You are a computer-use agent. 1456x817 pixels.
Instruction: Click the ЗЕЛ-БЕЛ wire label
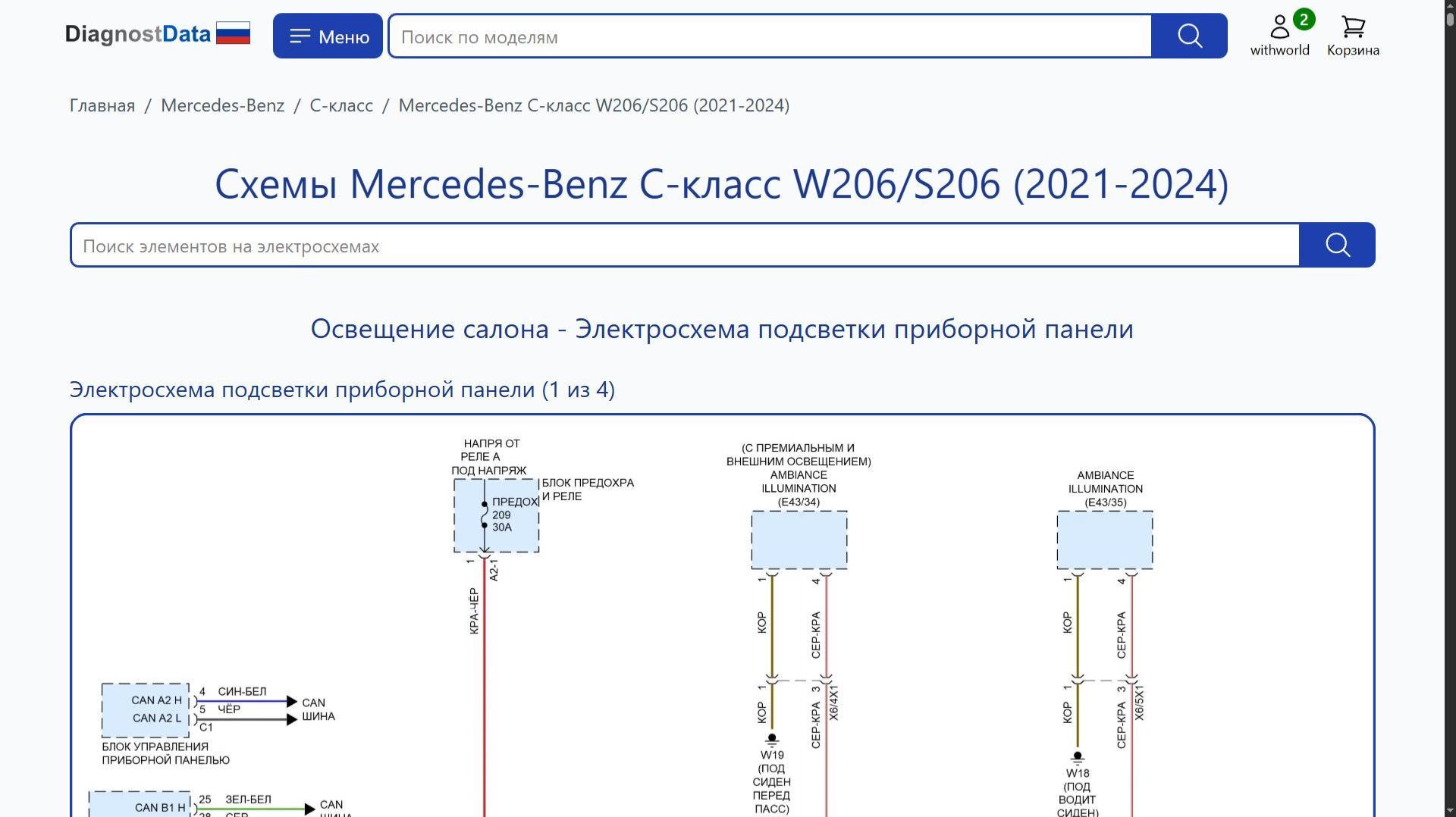248,800
